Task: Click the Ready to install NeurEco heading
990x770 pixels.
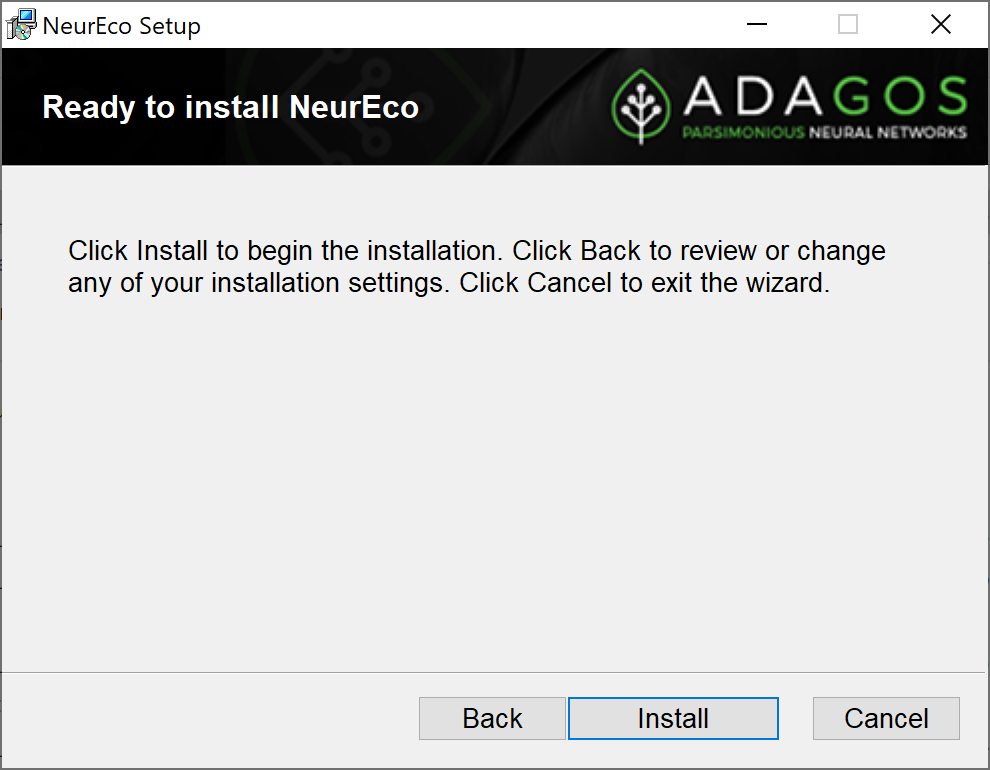Action: click(x=230, y=107)
